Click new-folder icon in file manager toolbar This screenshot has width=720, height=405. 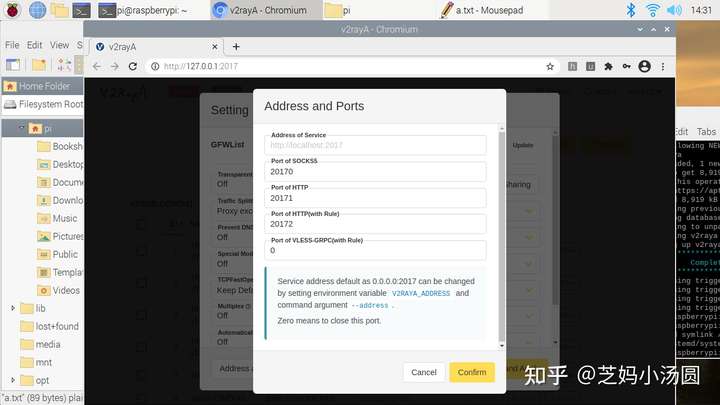(39, 65)
